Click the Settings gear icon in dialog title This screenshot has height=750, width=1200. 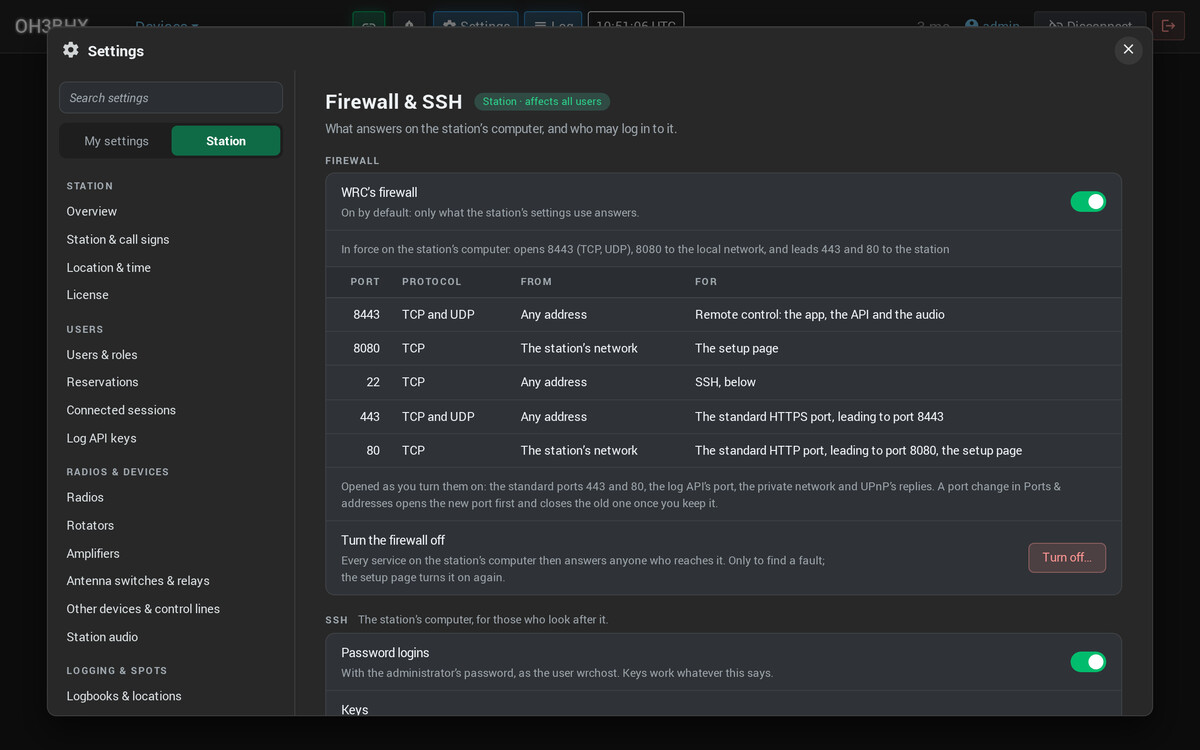coord(70,50)
